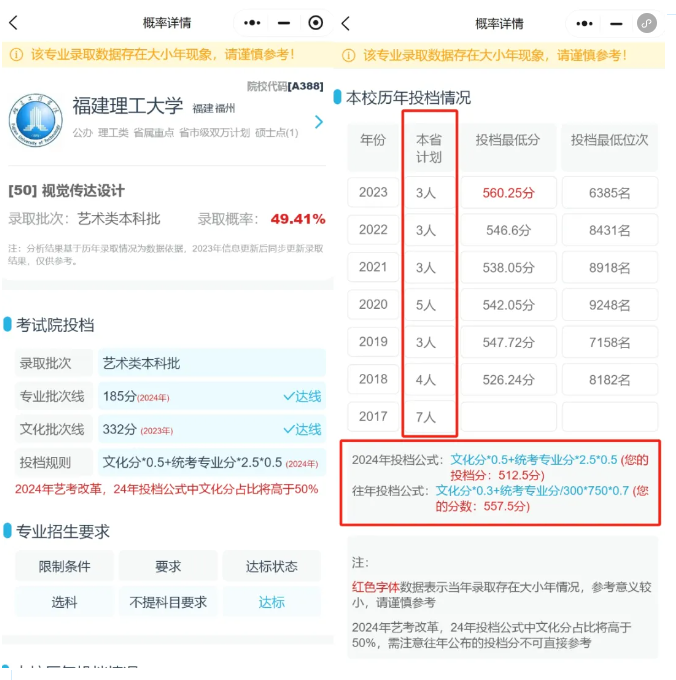This screenshot has height=680, width=676.
Task: Tap 考试院投档 section heading
Action: coord(55,325)
